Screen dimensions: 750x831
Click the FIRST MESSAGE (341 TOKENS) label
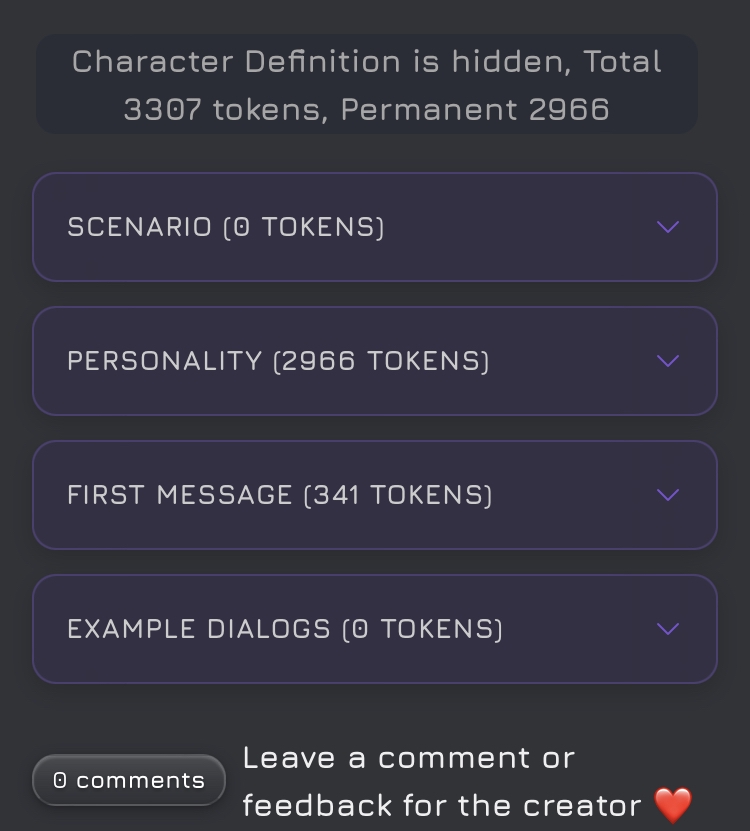pyautogui.click(x=280, y=495)
